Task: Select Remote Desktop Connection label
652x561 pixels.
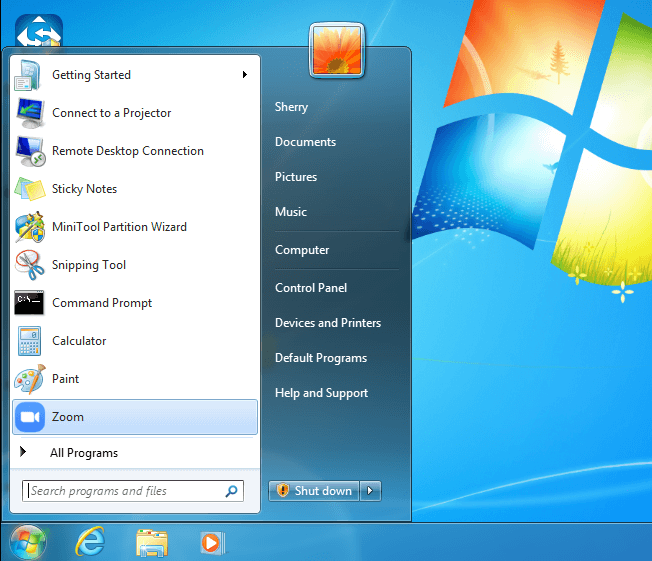Action: click(128, 151)
